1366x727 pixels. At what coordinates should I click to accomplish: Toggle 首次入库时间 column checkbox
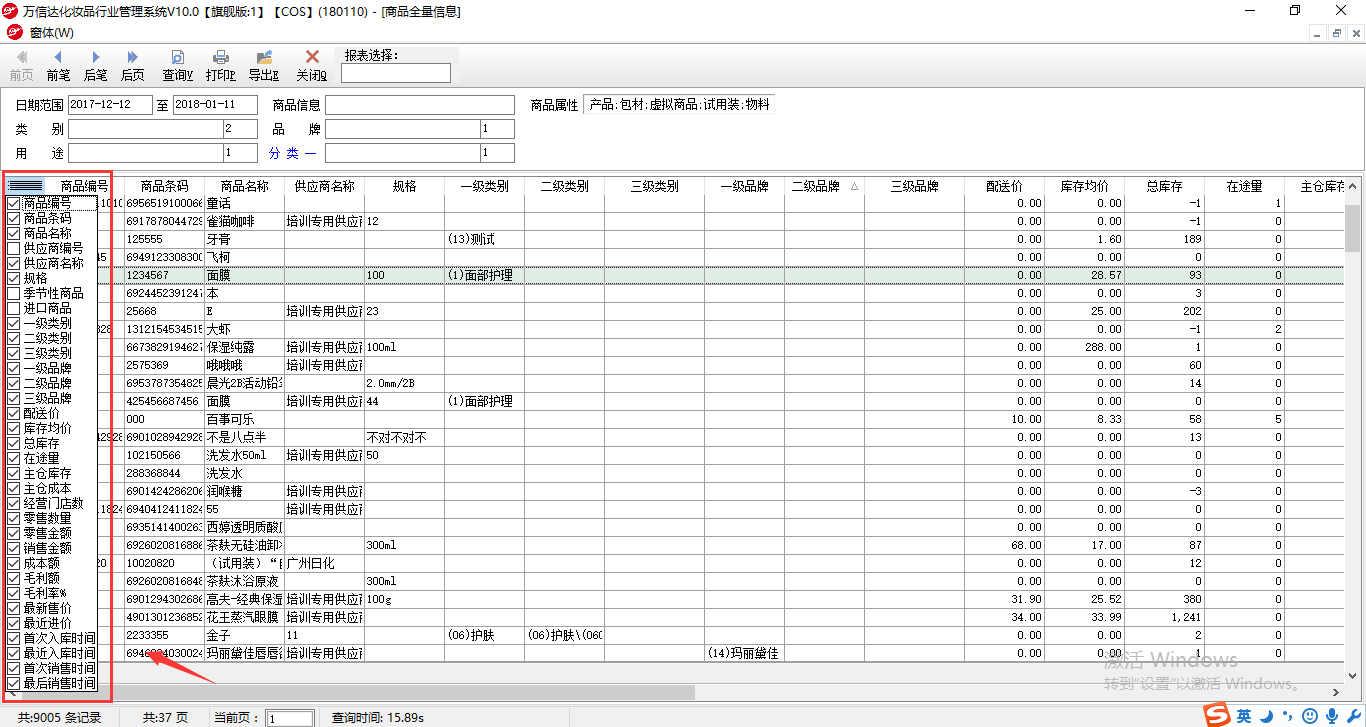click(13, 638)
